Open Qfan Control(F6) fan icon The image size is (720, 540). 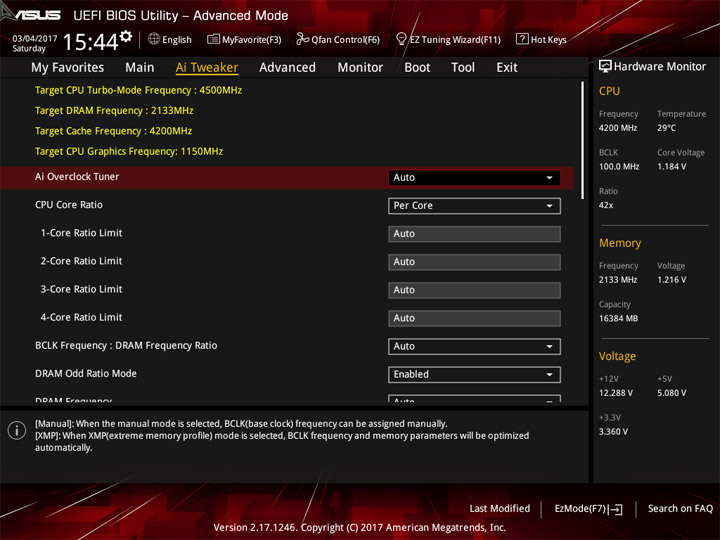point(302,39)
